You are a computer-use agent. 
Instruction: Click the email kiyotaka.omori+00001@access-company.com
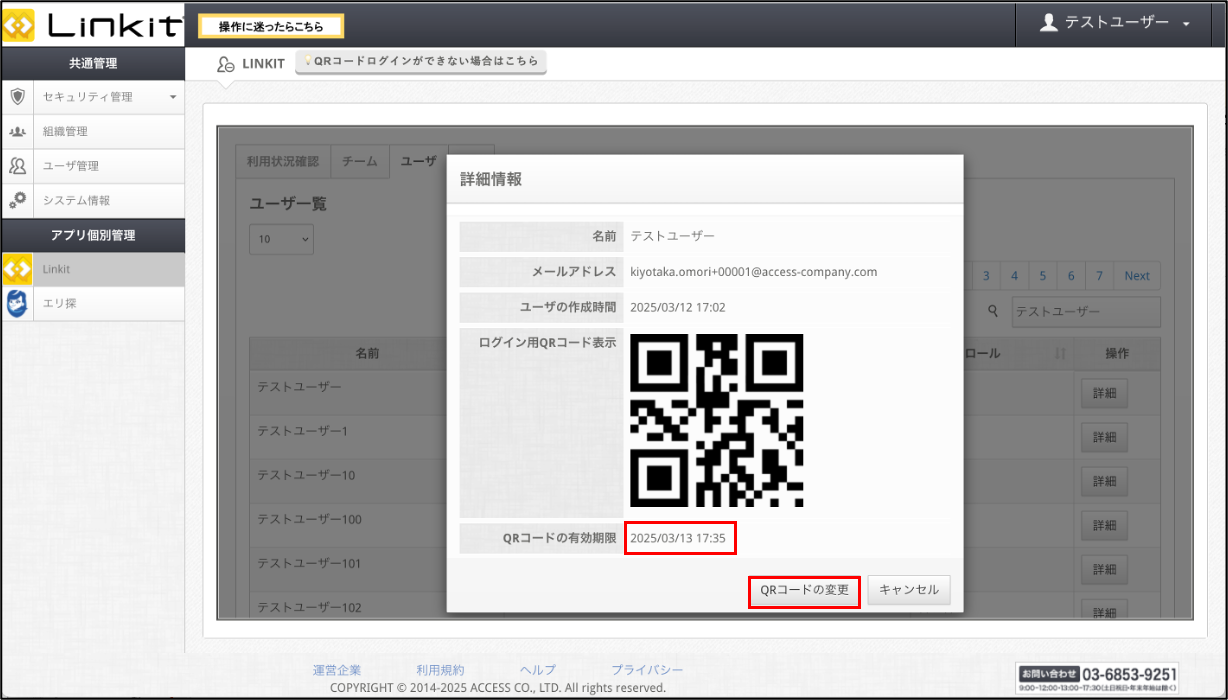coord(754,271)
